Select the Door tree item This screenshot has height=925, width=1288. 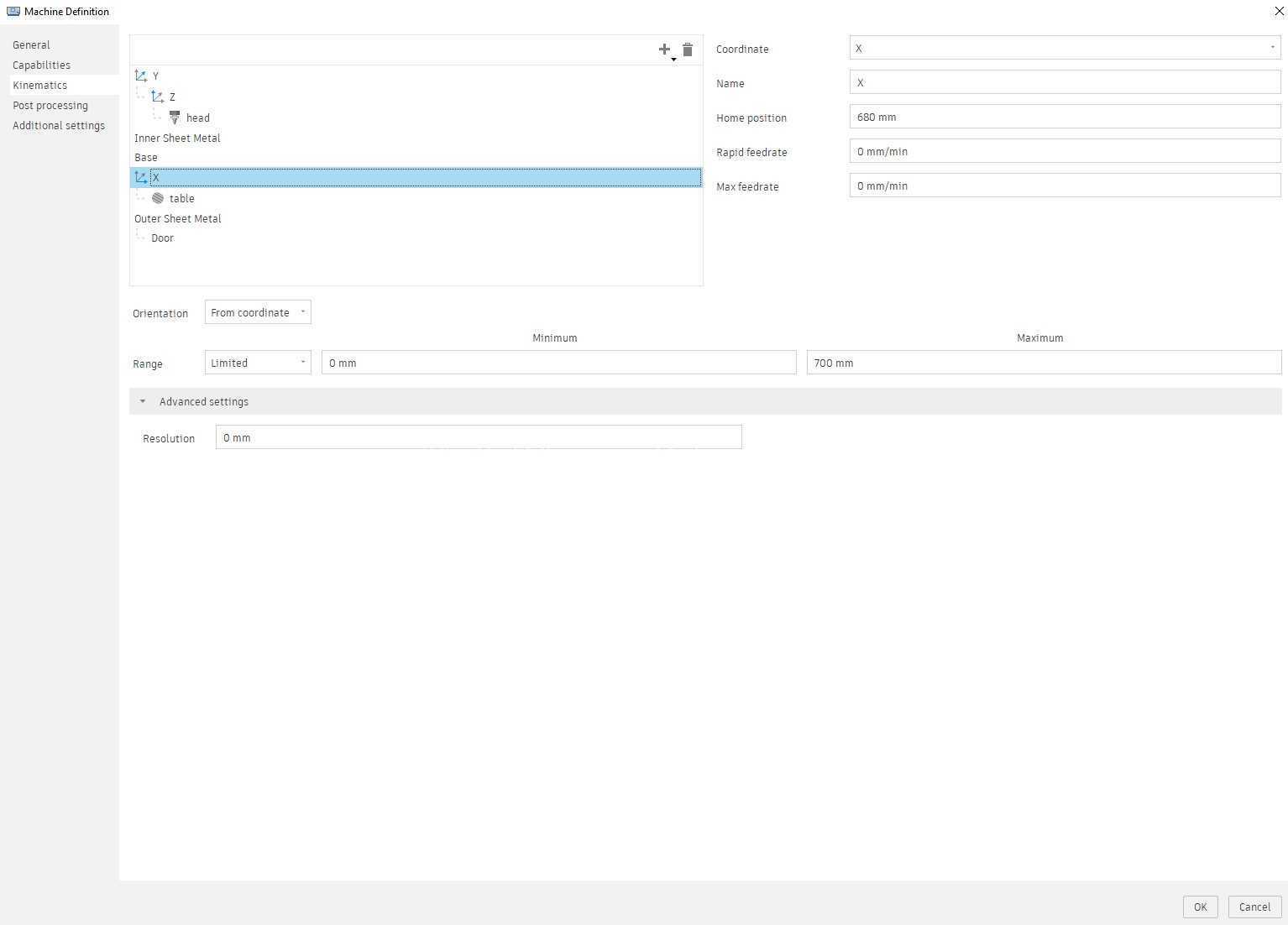162,238
